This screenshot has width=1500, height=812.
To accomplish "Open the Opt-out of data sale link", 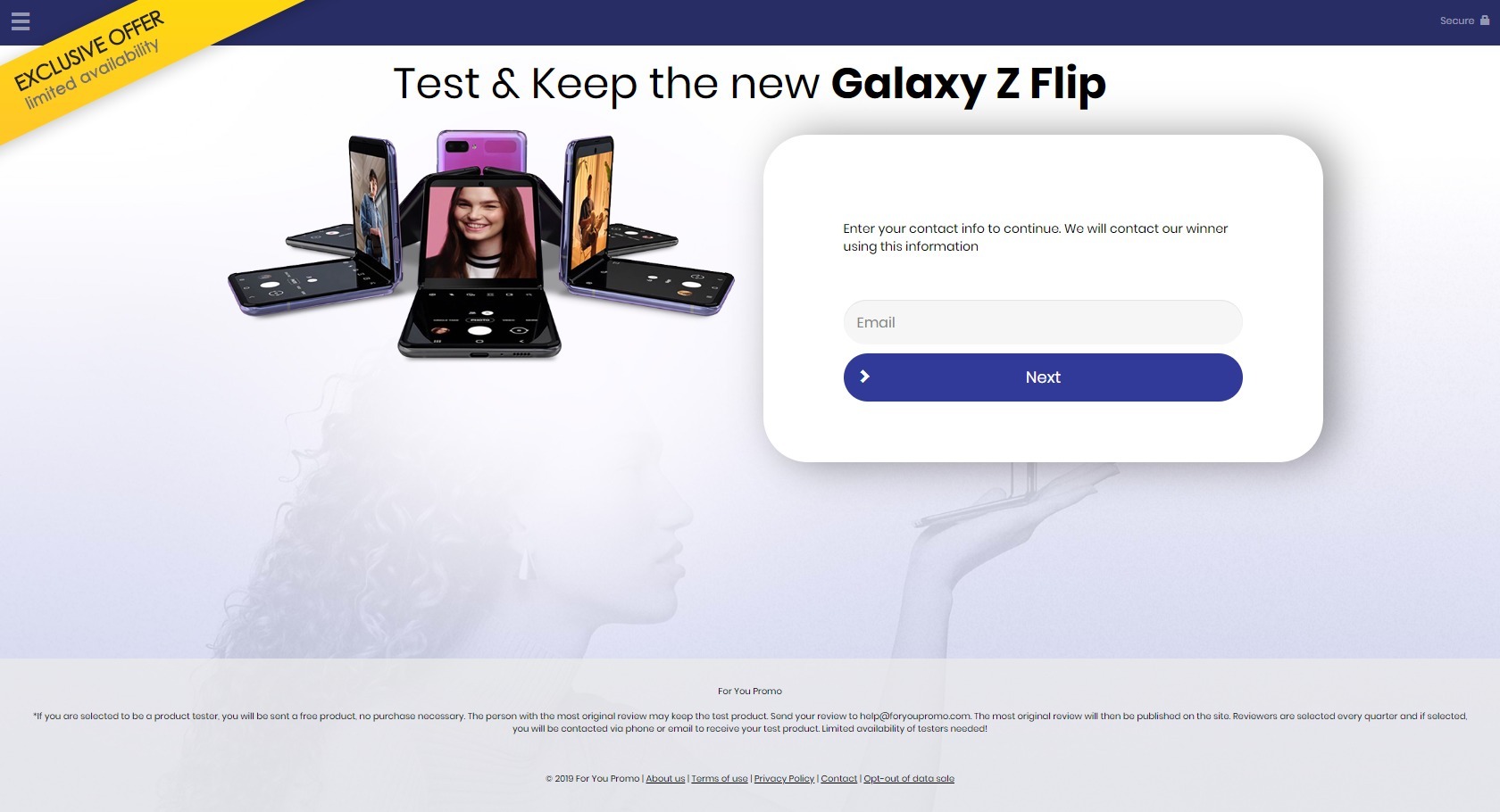I will pyautogui.click(x=909, y=779).
